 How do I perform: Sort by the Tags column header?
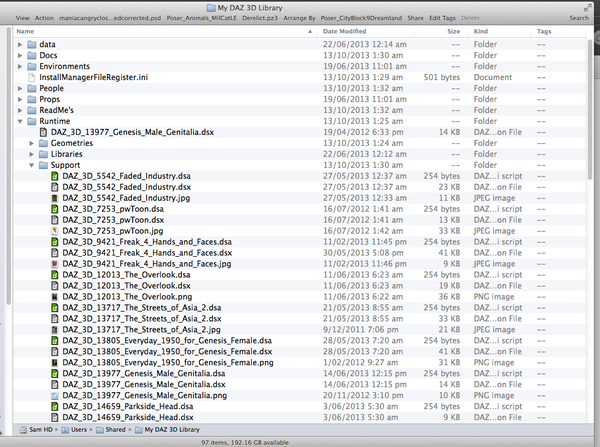click(558, 31)
